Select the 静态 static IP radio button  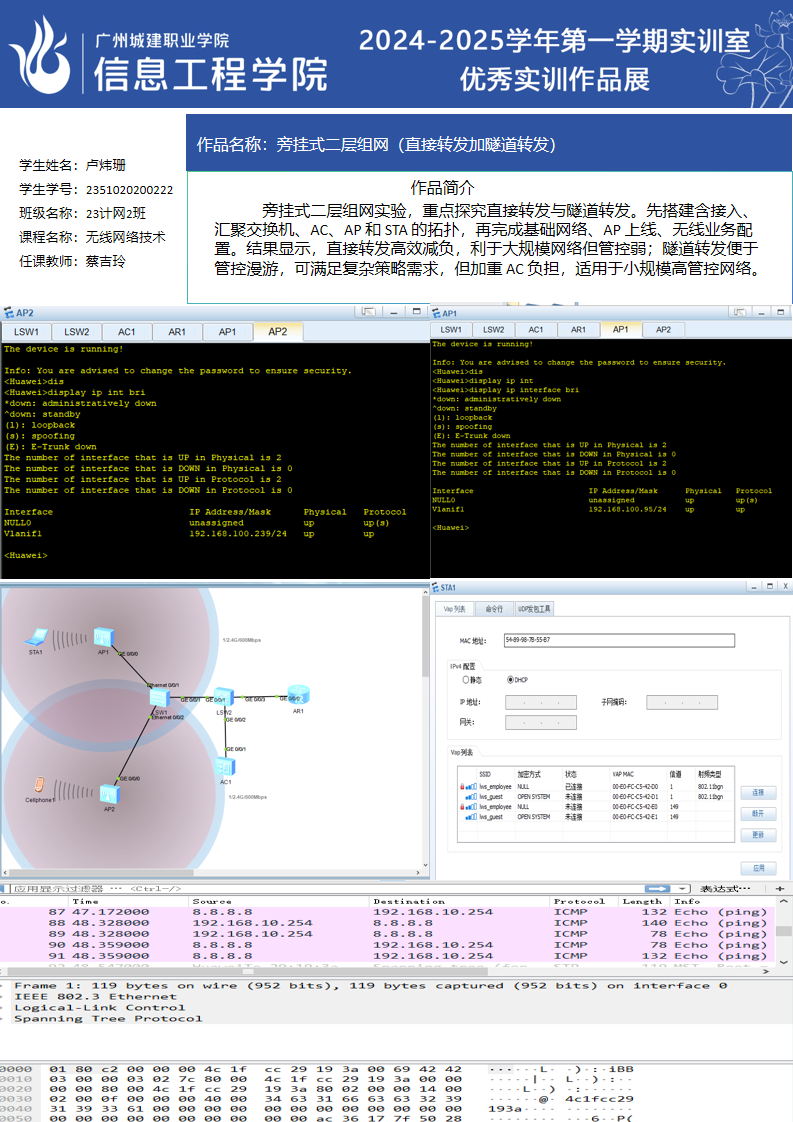point(465,680)
